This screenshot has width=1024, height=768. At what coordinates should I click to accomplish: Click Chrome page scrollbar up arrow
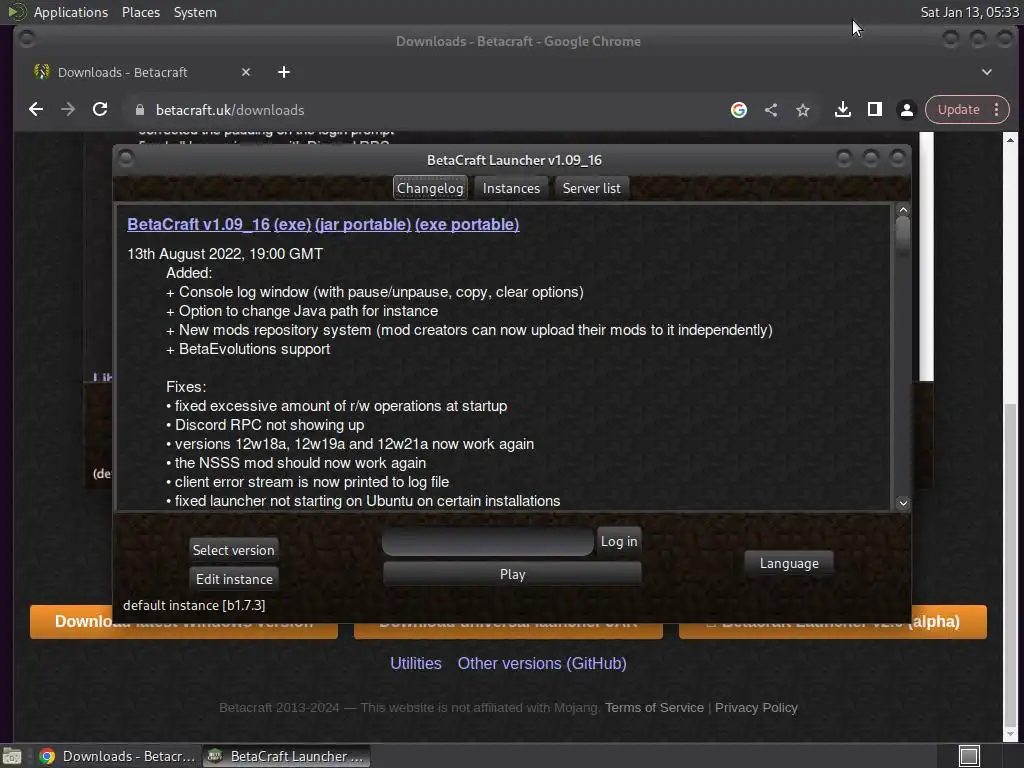1010,139
